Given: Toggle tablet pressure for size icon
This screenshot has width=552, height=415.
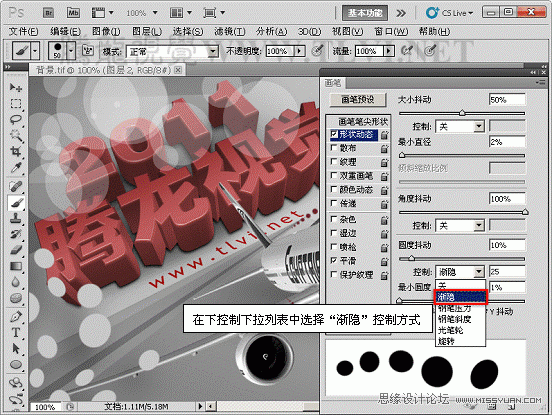Looking at the screenshot, I should 430,51.
